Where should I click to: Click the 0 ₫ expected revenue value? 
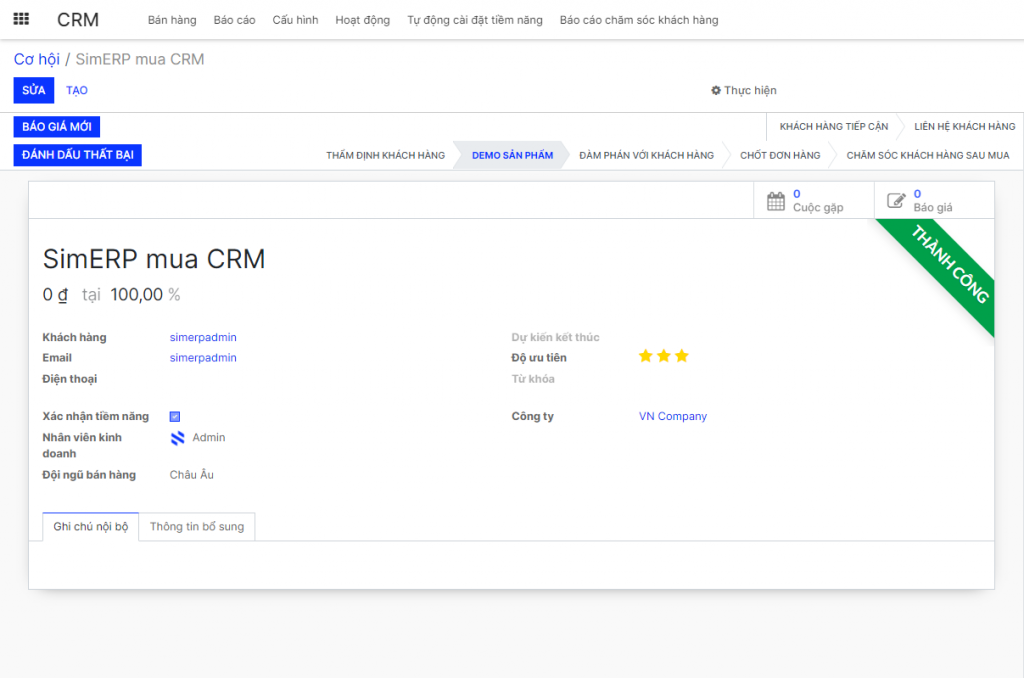point(56,295)
